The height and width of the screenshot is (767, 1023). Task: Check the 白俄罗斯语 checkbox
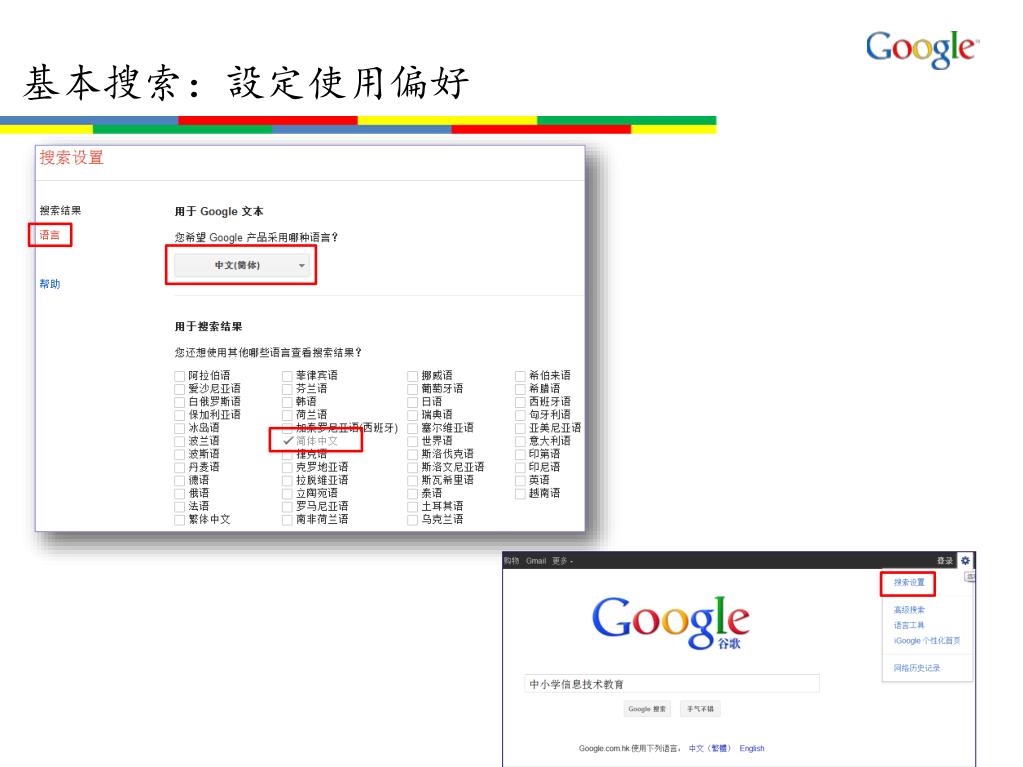[x=179, y=402]
